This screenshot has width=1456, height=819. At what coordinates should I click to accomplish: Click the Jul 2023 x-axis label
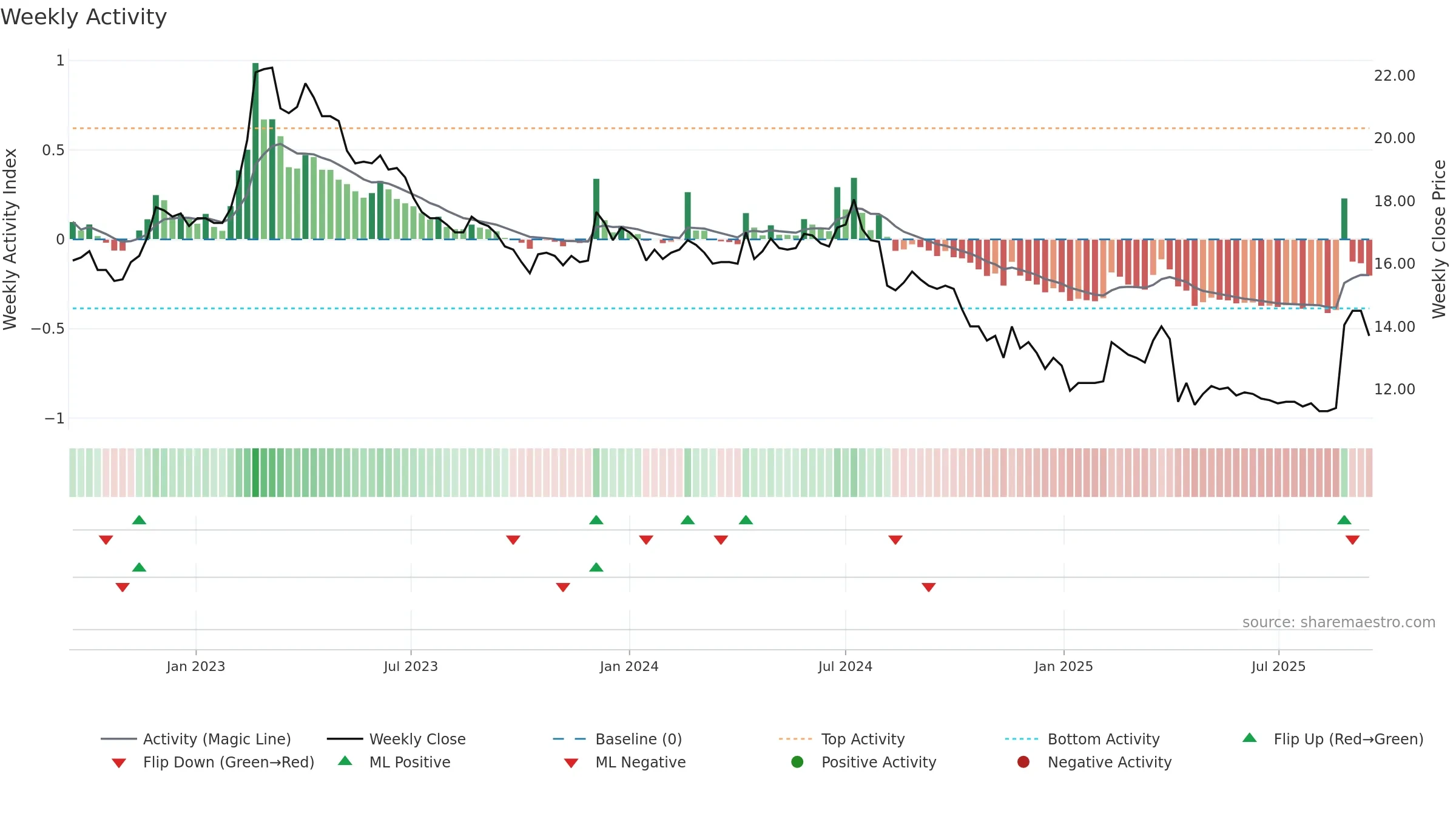coord(411,666)
